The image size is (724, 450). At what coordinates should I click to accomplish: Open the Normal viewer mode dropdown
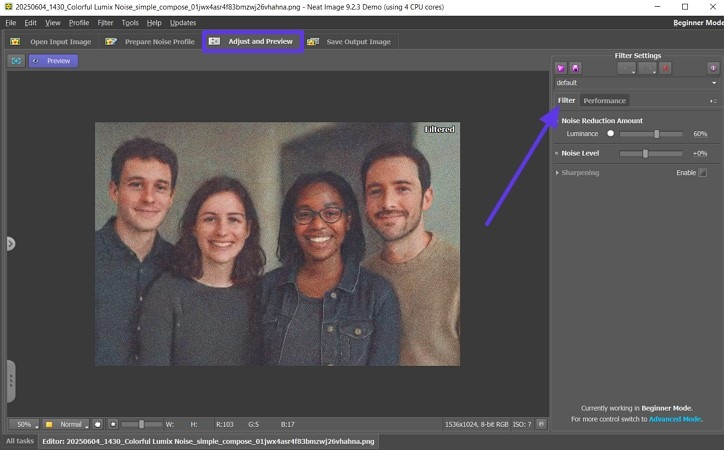pyautogui.click(x=66, y=424)
